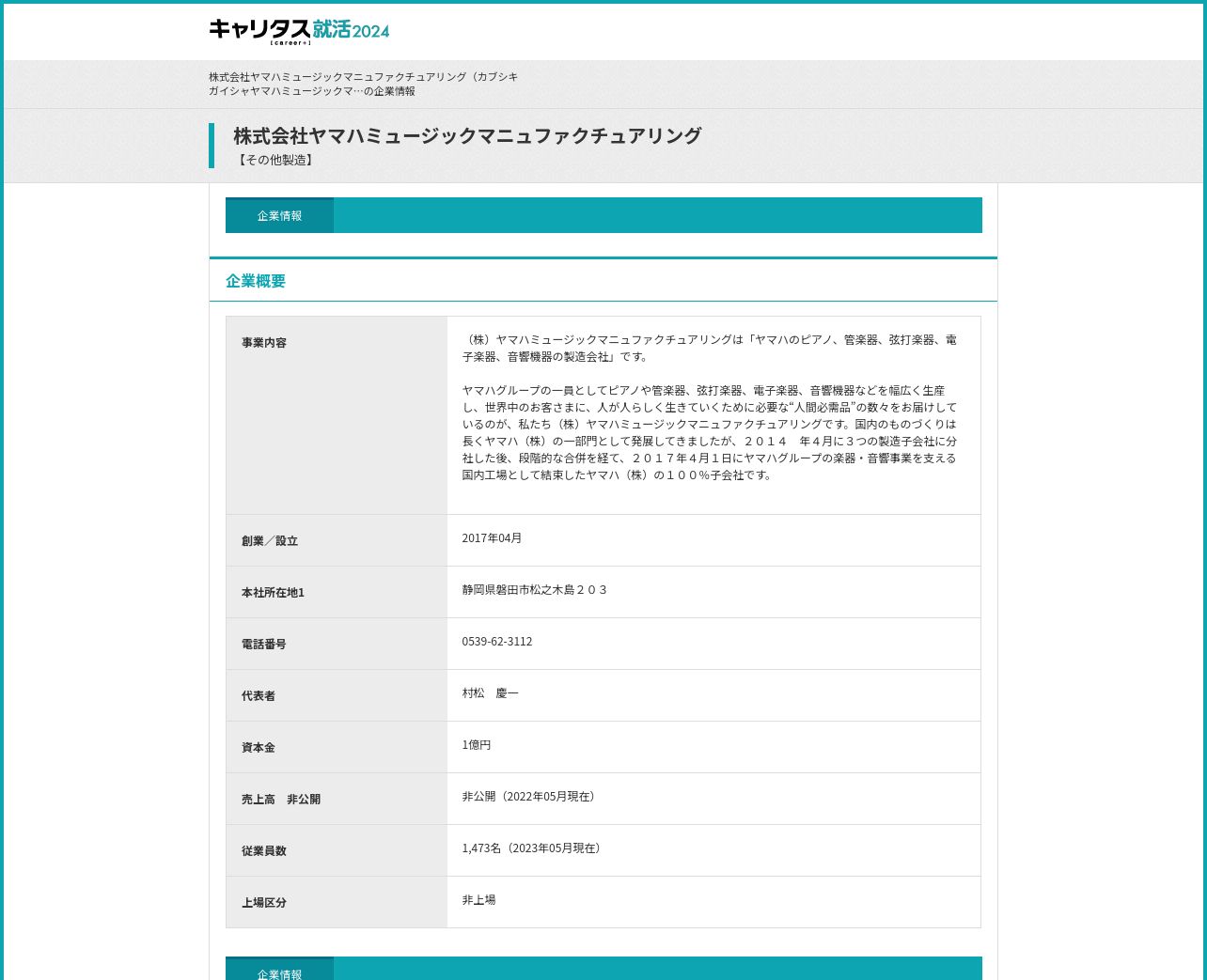
Task: Click the phone number 0539-62-3112
Action: tap(497, 642)
